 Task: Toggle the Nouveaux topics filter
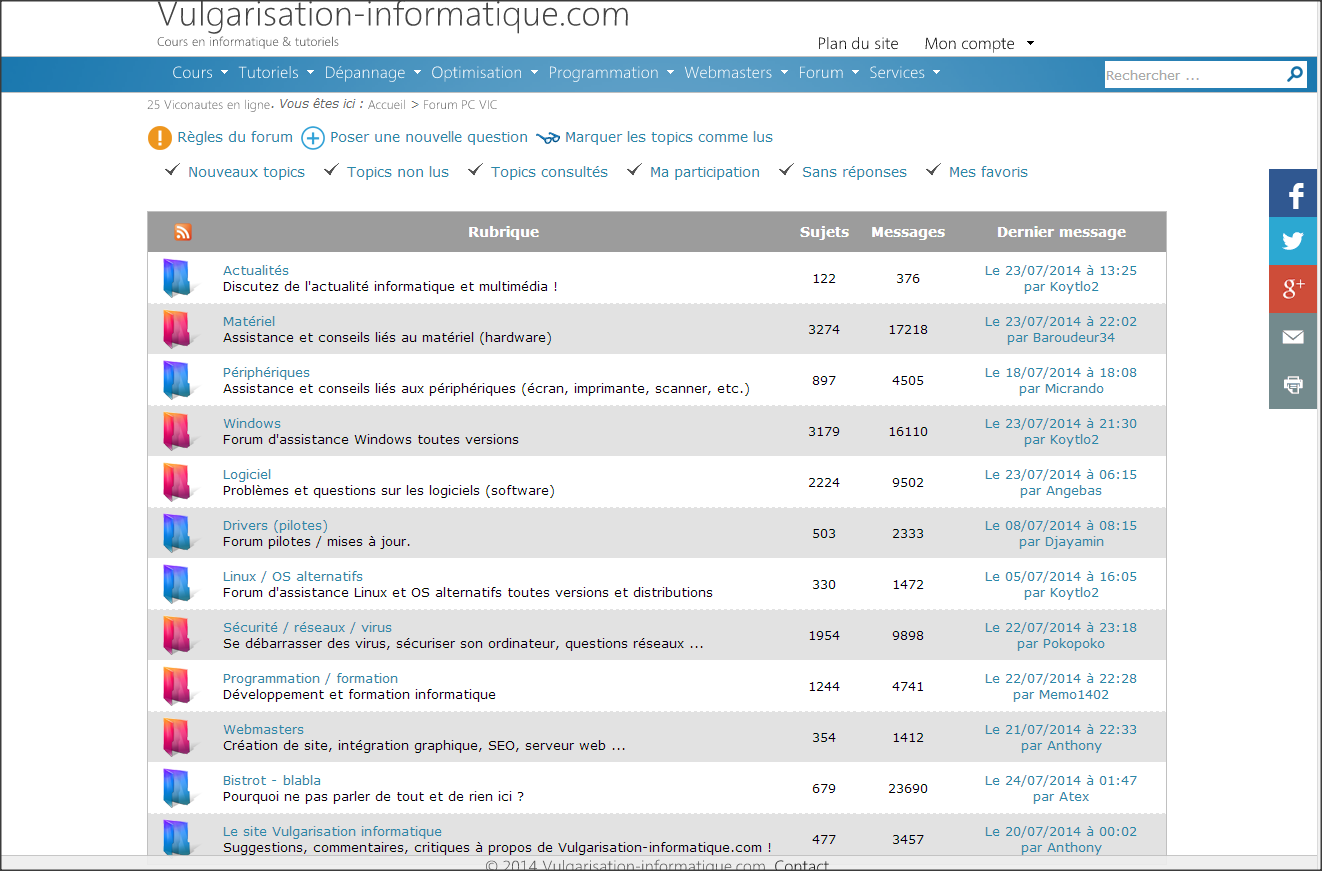pos(246,172)
